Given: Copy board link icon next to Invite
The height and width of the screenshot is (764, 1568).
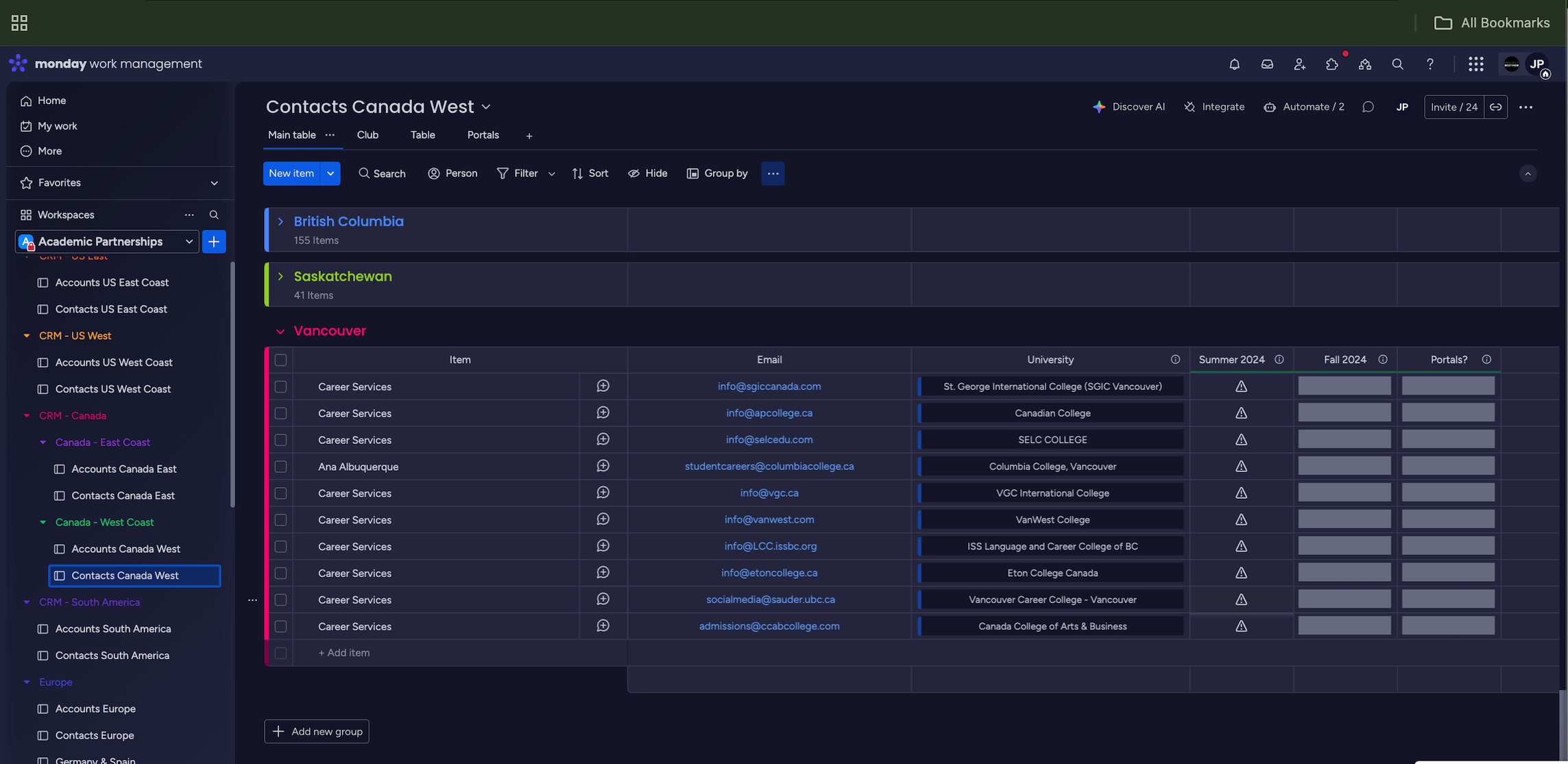Looking at the screenshot, I should pos(1495,107).
